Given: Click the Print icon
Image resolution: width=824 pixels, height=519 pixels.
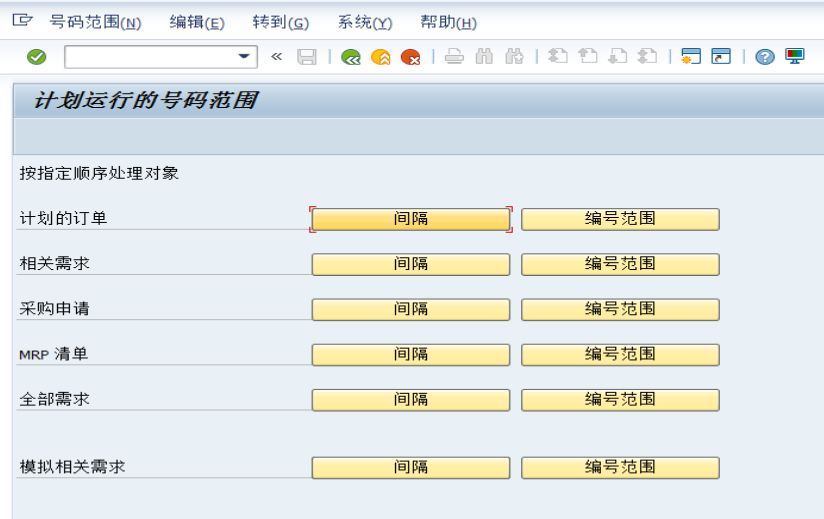Looking at the screenshot, I should click(454, 56).
